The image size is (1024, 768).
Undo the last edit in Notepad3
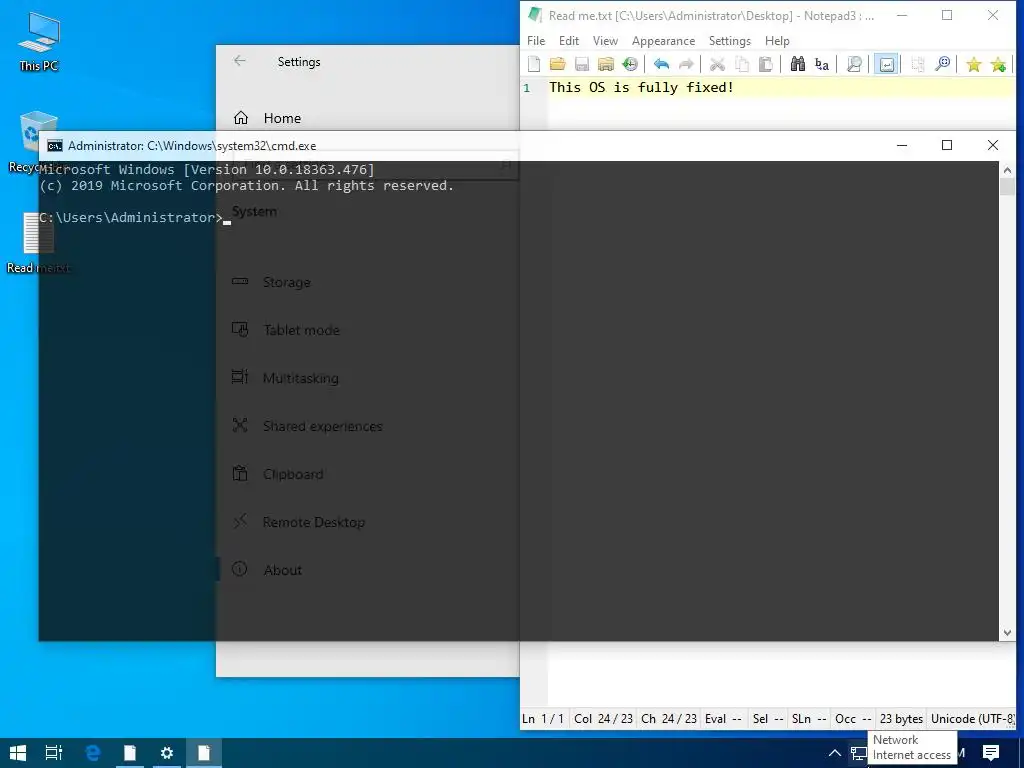[x=662, y=64]
